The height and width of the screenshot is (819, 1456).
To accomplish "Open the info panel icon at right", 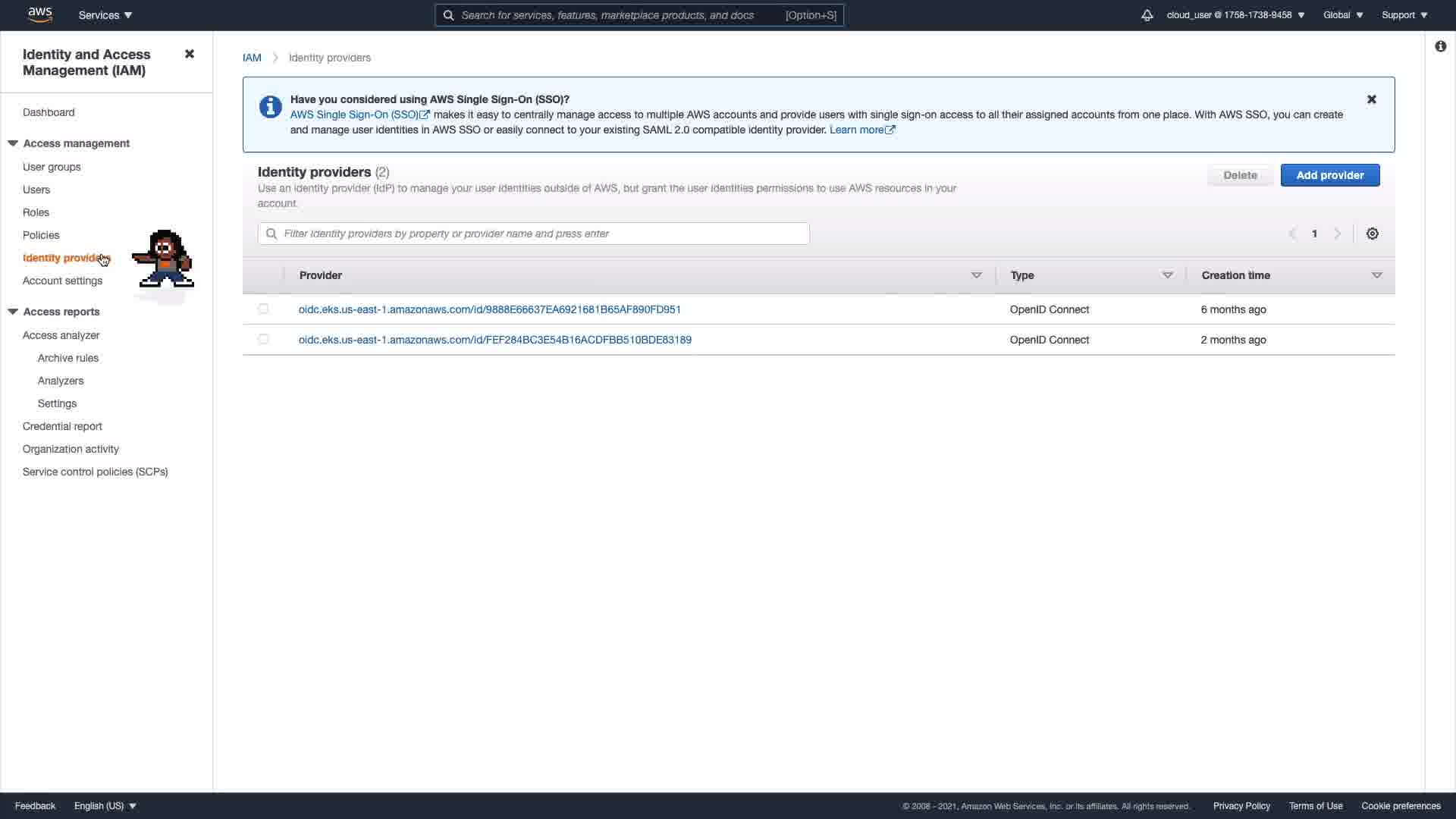I will (1440, 46).
